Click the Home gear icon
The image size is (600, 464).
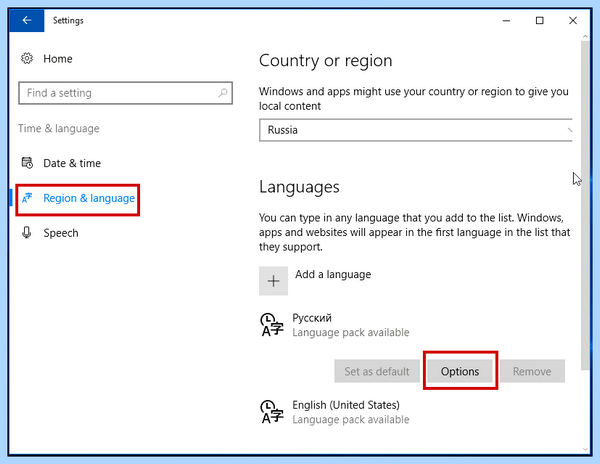pos(27,59)
